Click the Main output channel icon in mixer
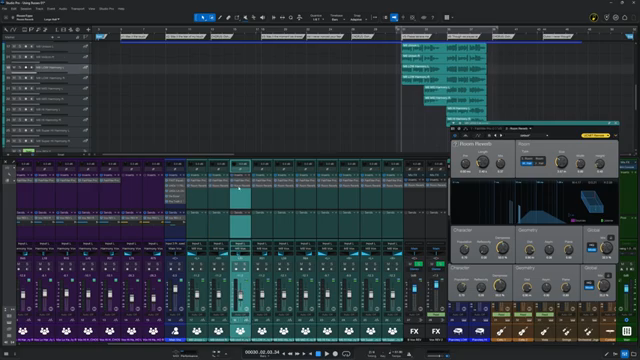Viewport: 640px width, 360px height. 627,331
